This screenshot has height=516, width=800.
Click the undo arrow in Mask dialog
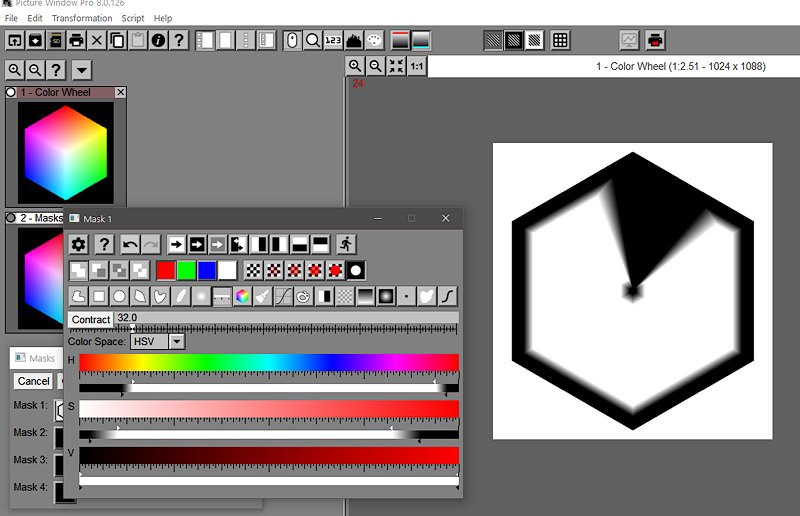(x=130, y=244)
